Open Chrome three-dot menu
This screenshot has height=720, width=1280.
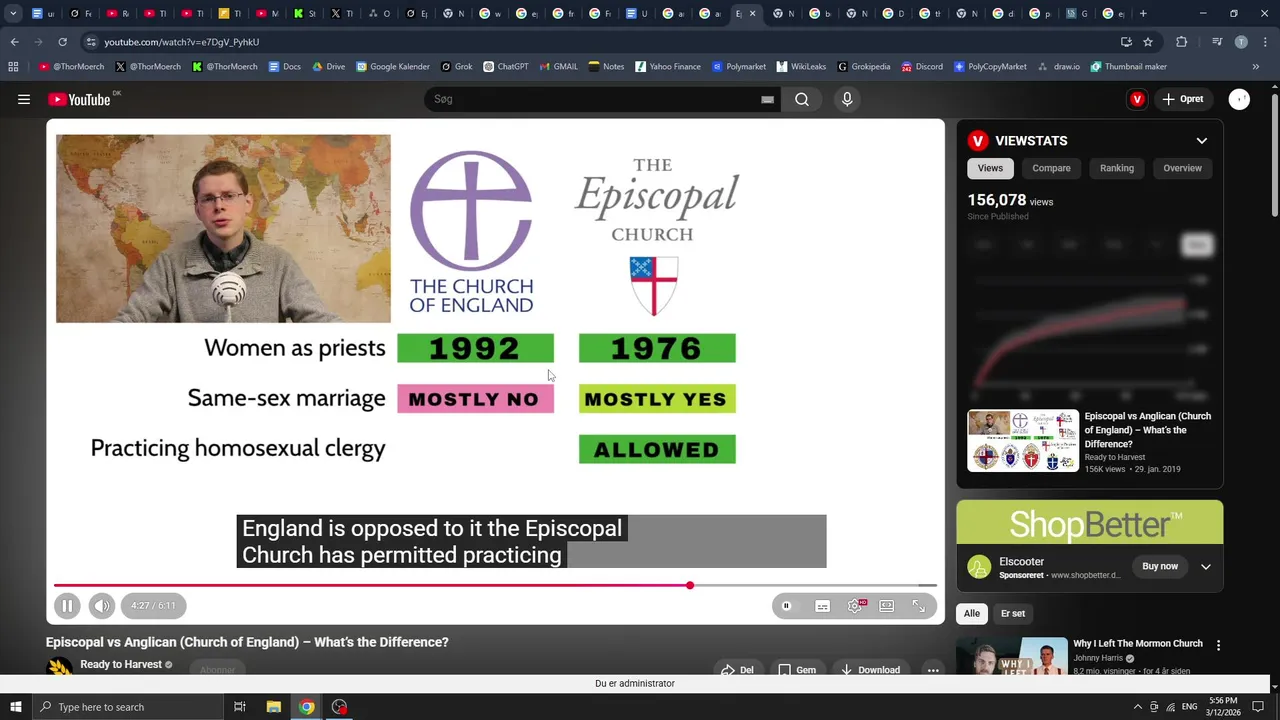pyautogui.click(x=1264, y=42)
